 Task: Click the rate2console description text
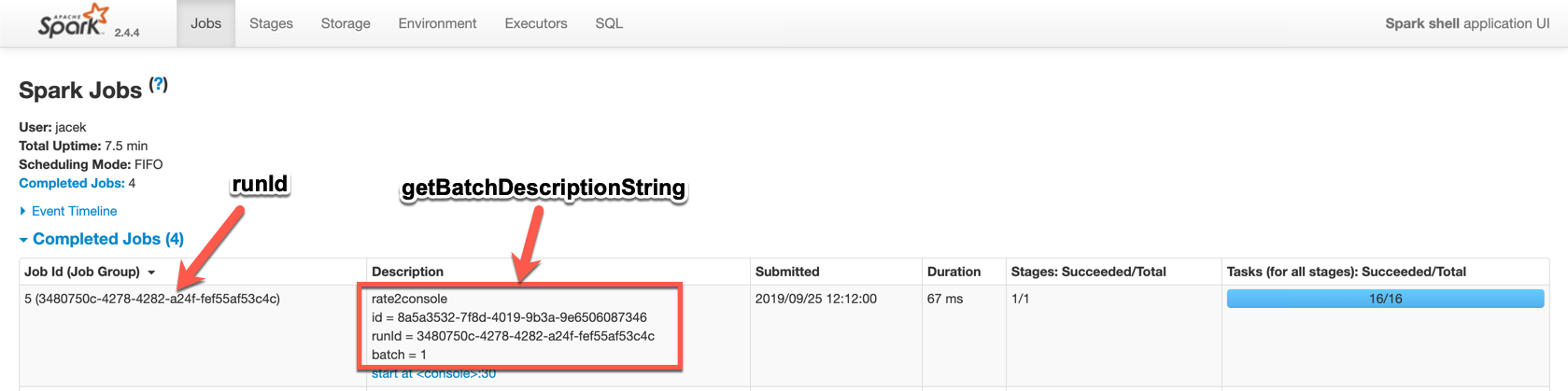click(409, 299)
